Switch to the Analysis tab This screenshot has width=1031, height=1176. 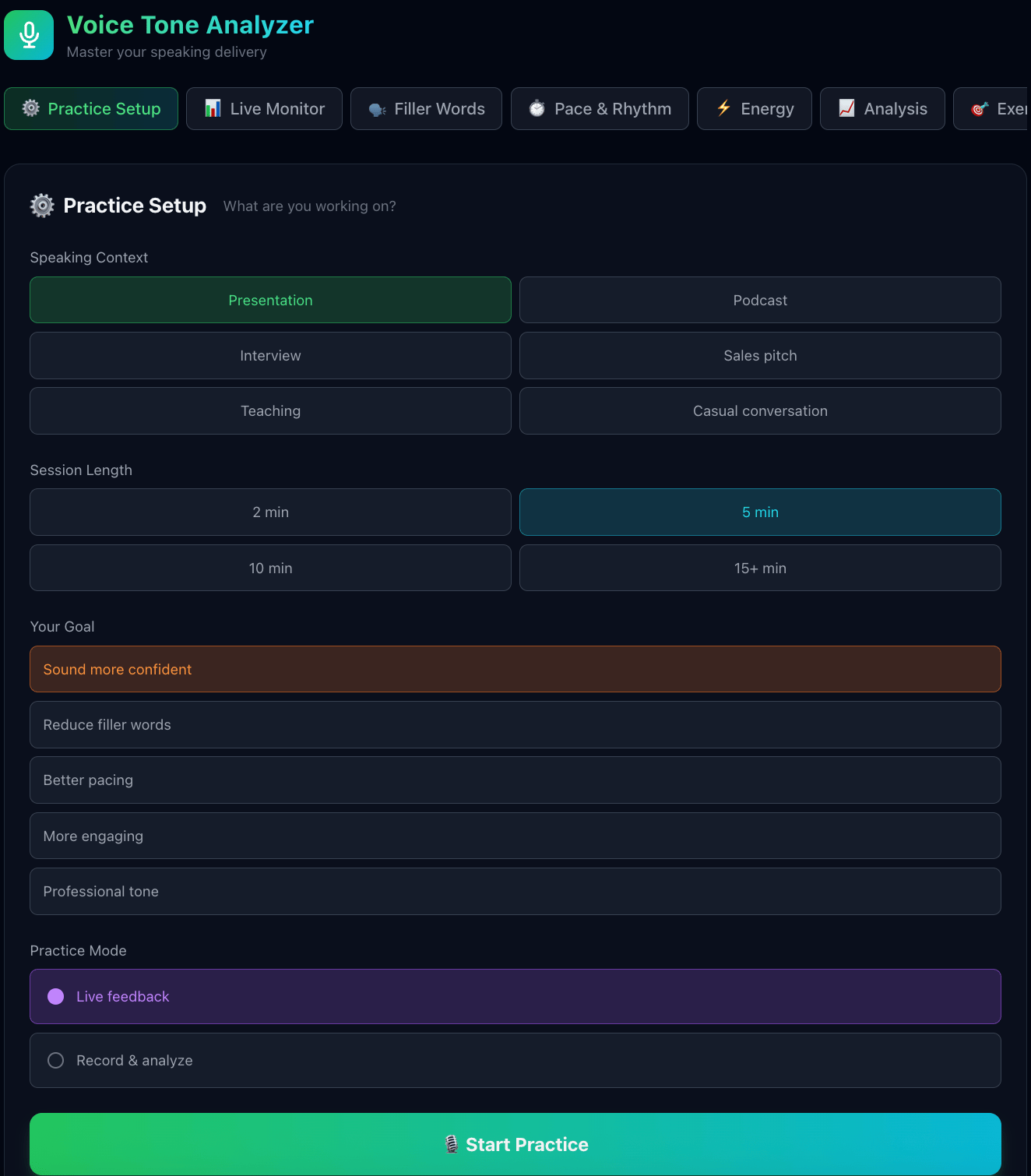coord(882,109)
